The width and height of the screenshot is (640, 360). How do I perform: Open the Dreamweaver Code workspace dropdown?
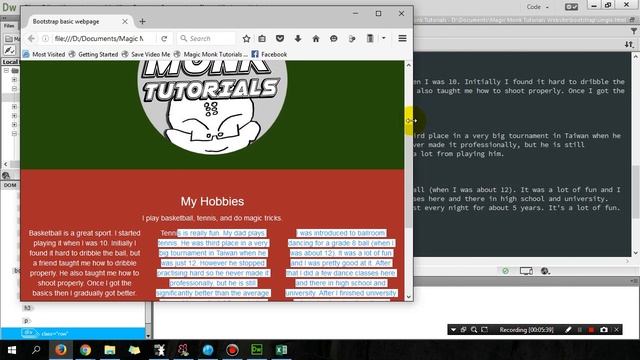(x=538, y=7)
